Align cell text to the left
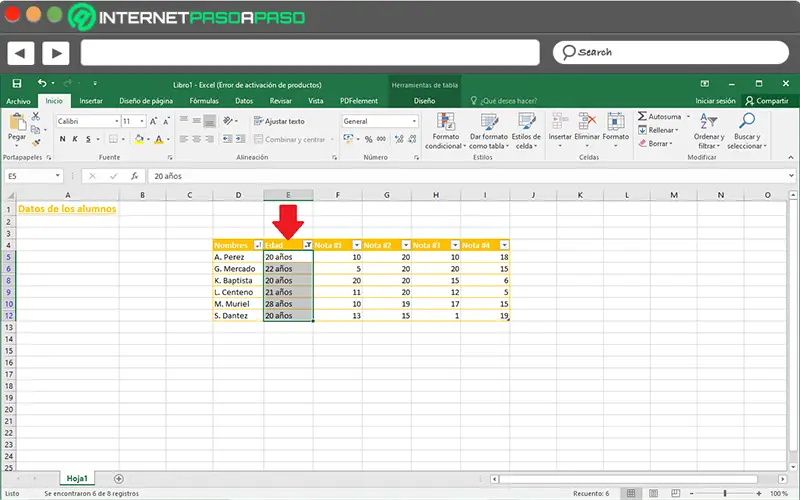This screenshot has width=800, height=500. (x=184, y=139)
